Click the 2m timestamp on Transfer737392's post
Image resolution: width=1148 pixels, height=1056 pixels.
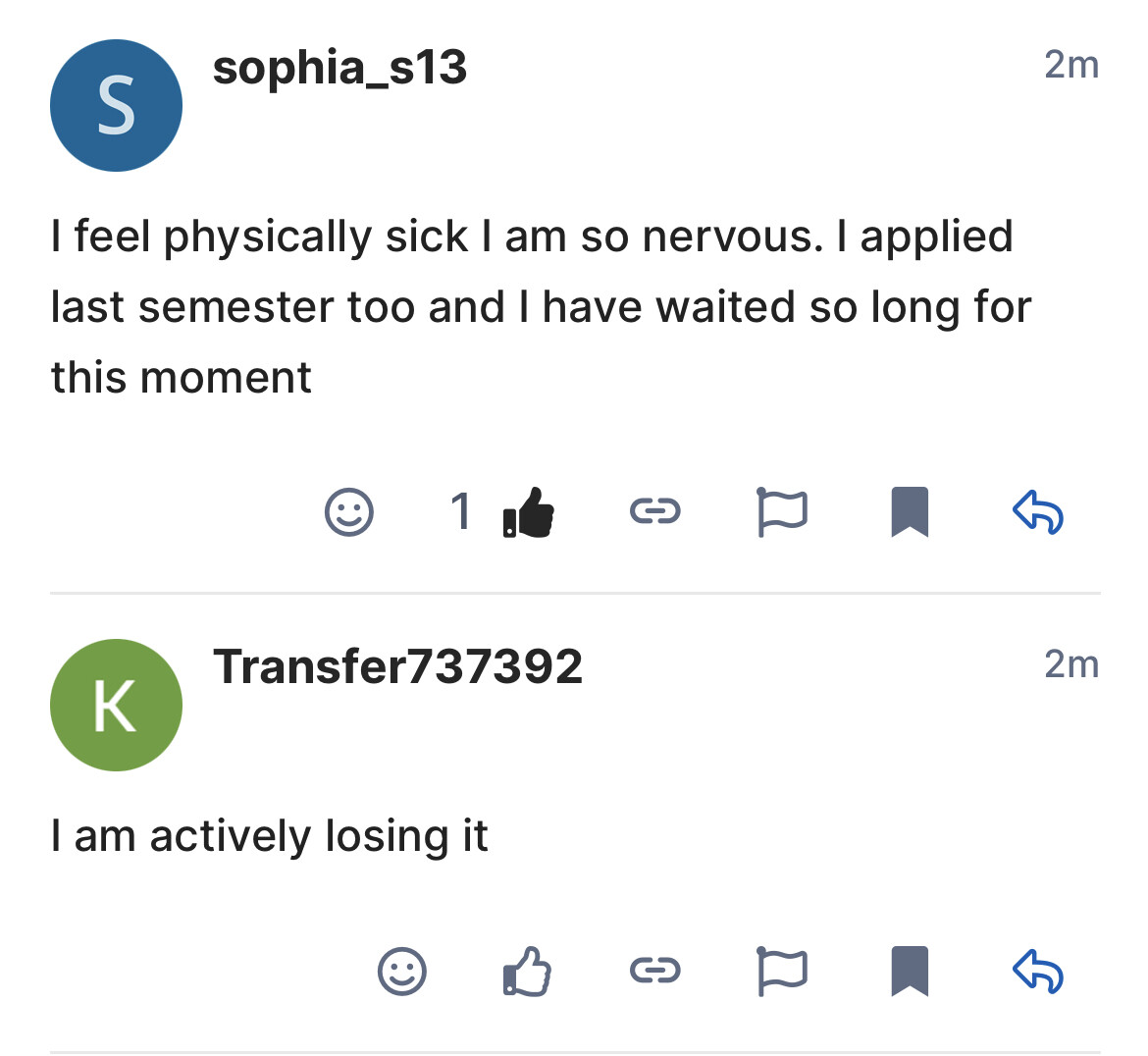click(x=1070, y=664)
